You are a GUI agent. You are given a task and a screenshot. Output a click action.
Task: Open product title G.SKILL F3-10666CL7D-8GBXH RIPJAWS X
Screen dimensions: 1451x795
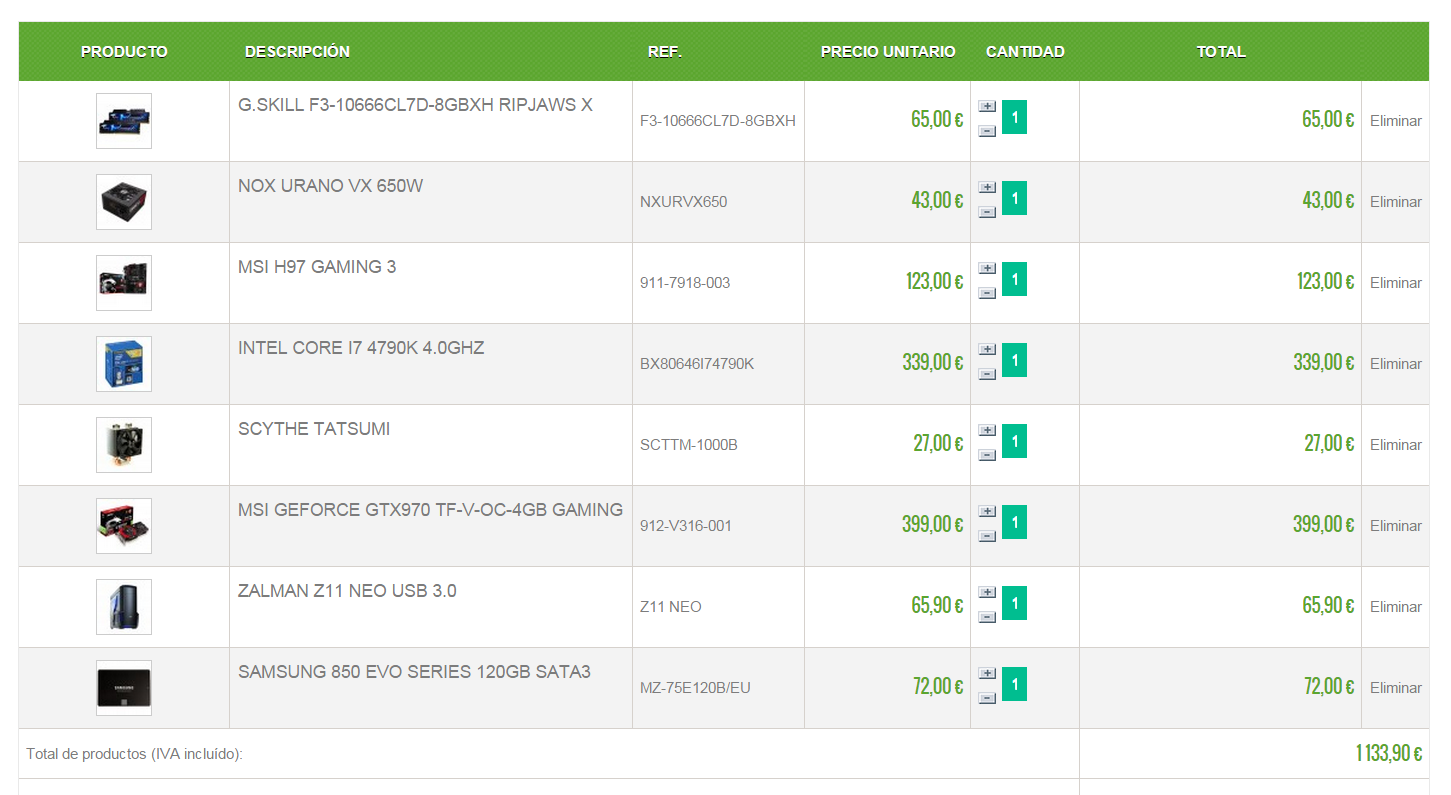pyautogui.click(x=415, y=105)
